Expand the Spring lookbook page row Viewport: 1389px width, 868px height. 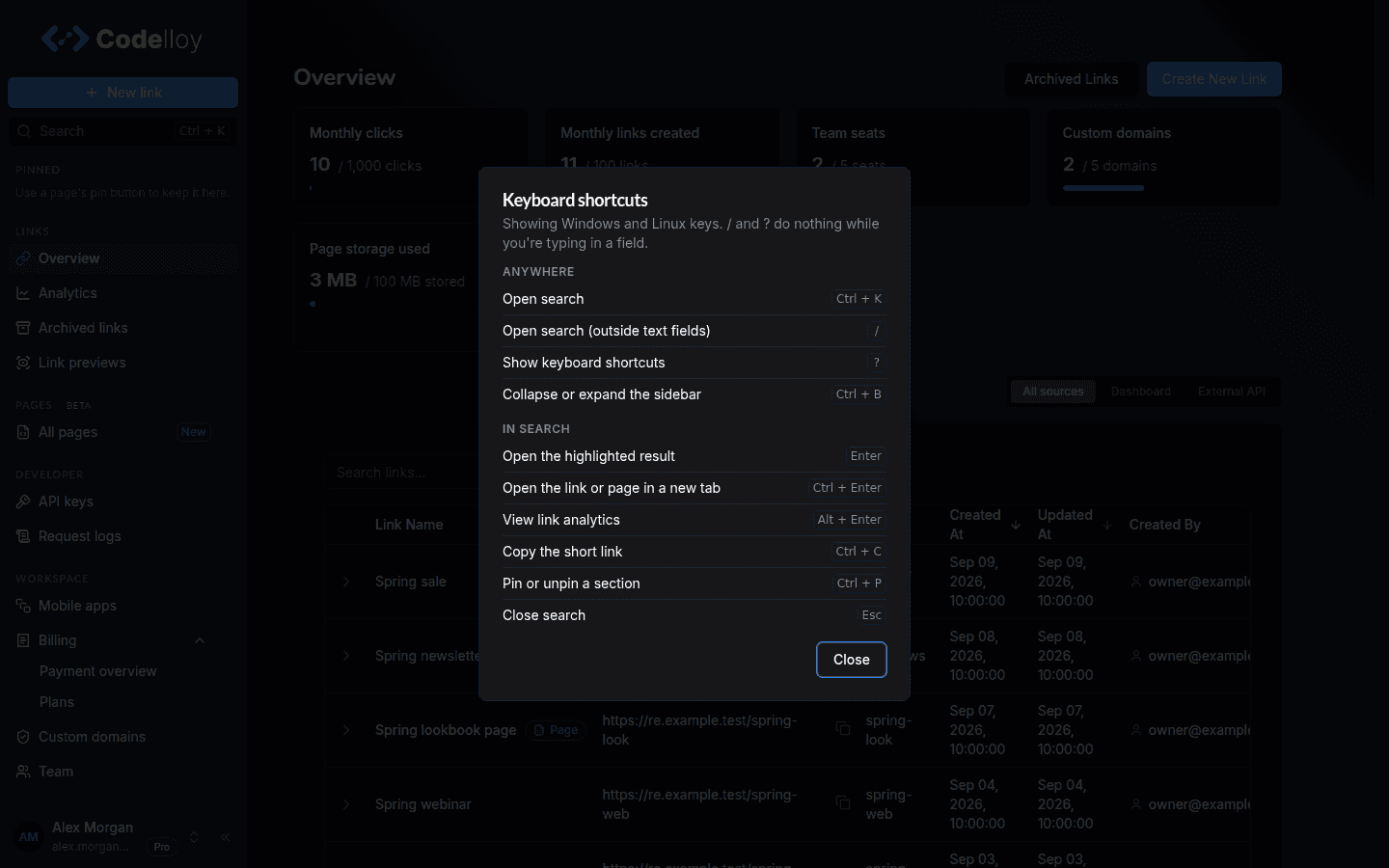point(346,730)
